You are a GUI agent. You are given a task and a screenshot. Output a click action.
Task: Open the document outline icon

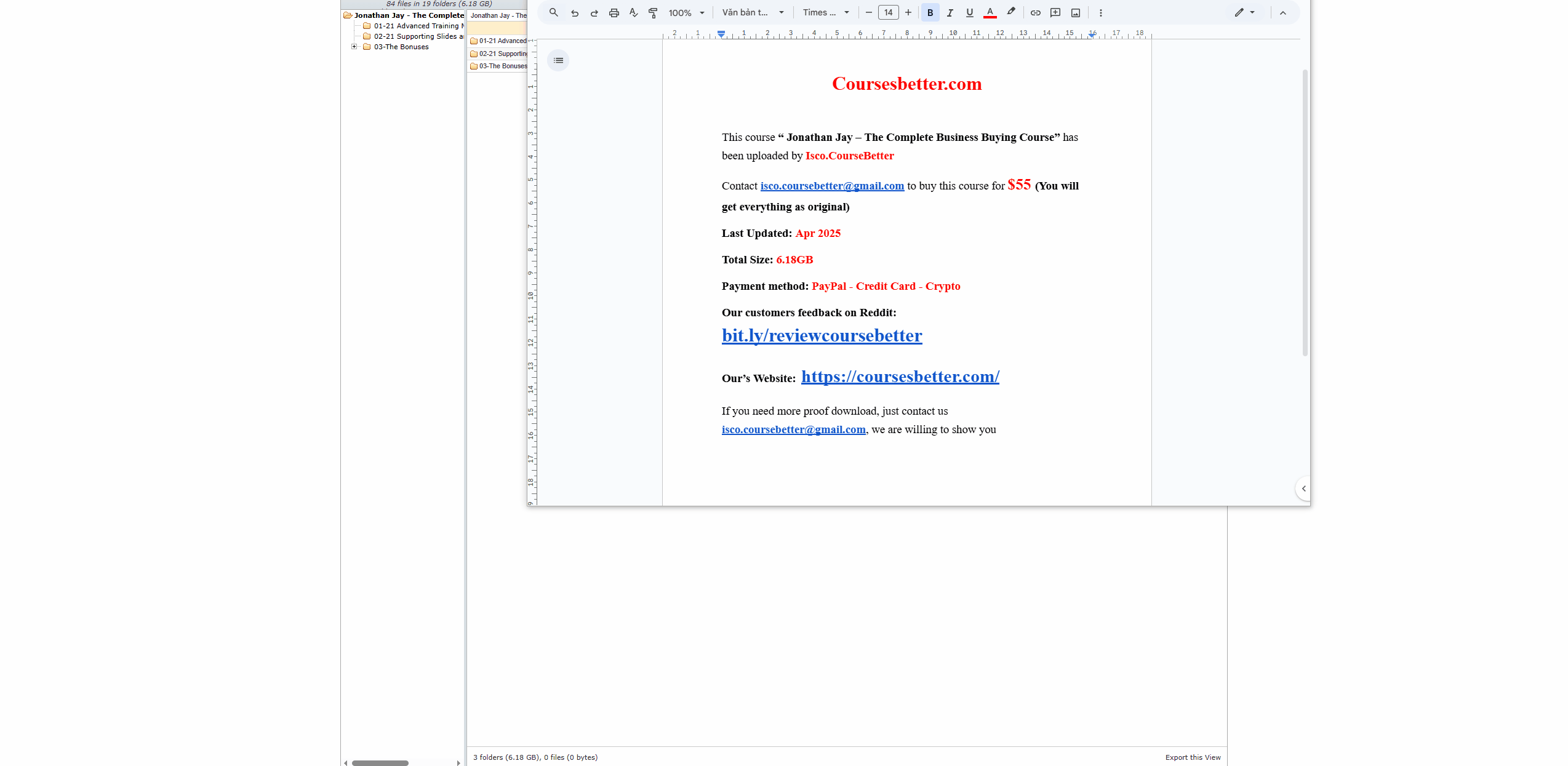coord(558,60)
